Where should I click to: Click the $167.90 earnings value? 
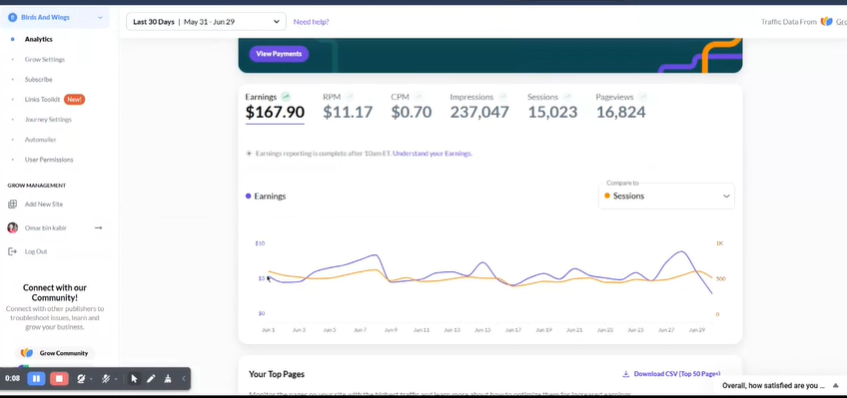tap(275, 112)
